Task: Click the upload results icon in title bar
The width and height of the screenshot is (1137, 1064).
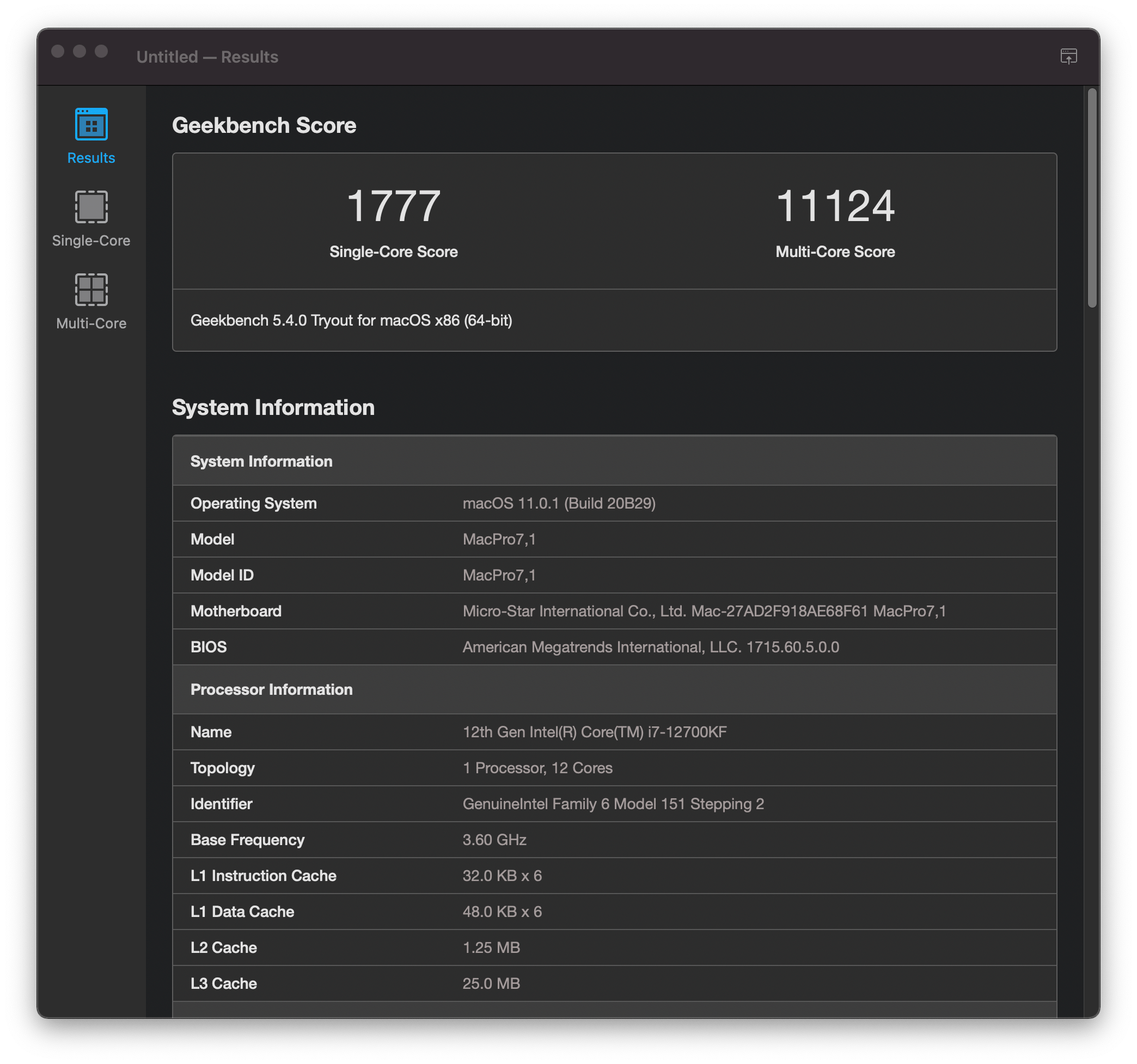Action: 1068,56
